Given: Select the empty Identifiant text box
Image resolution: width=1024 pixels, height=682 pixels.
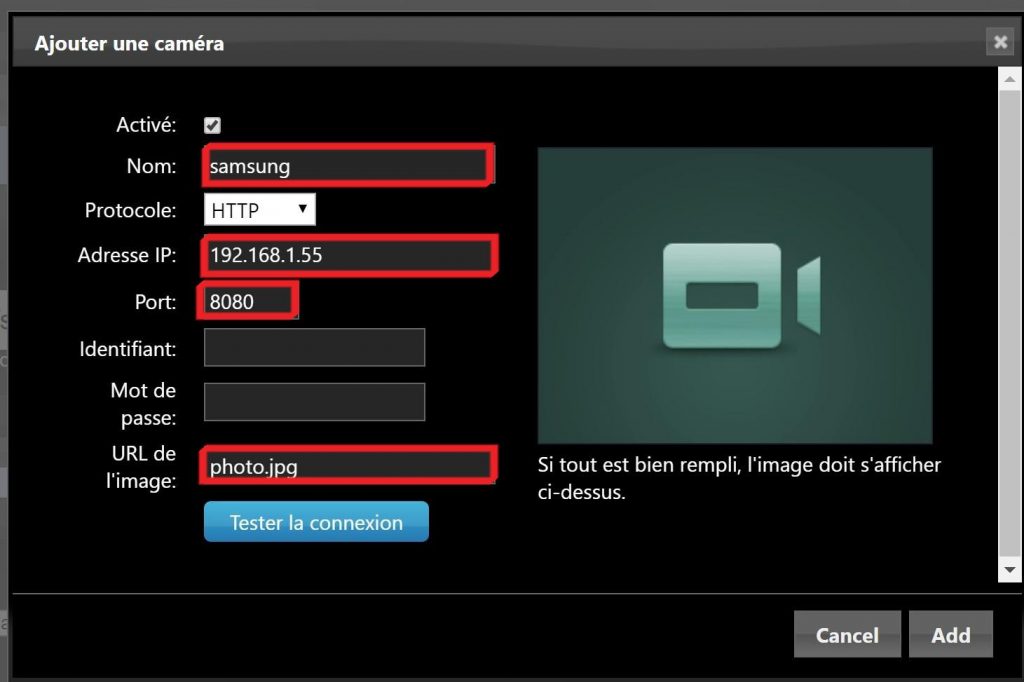Looking at the screenshot, I should 314,348.
